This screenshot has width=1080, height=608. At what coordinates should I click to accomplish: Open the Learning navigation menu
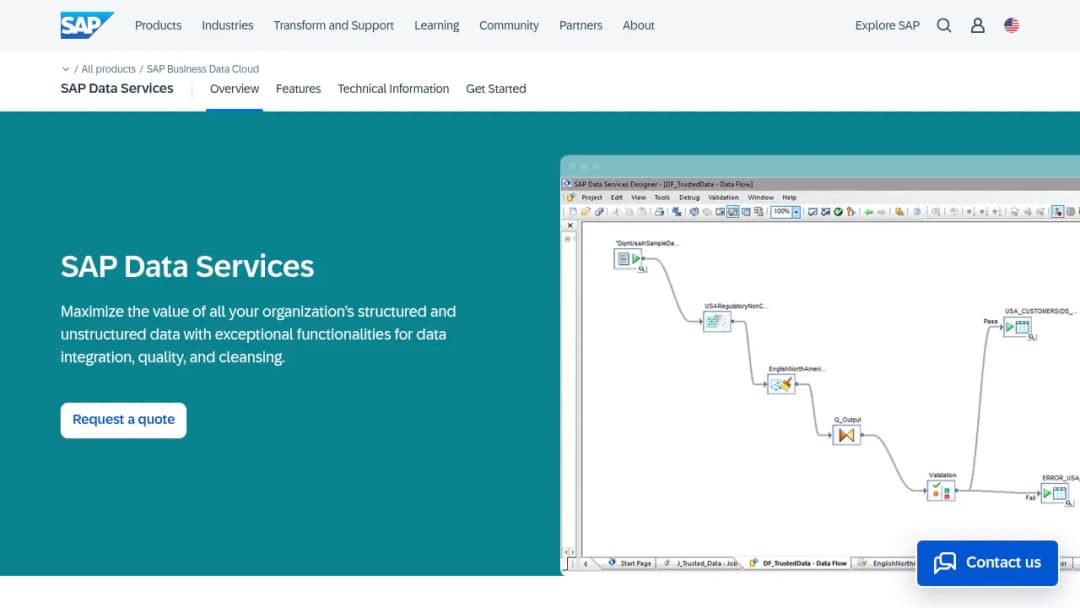point(437,25)
